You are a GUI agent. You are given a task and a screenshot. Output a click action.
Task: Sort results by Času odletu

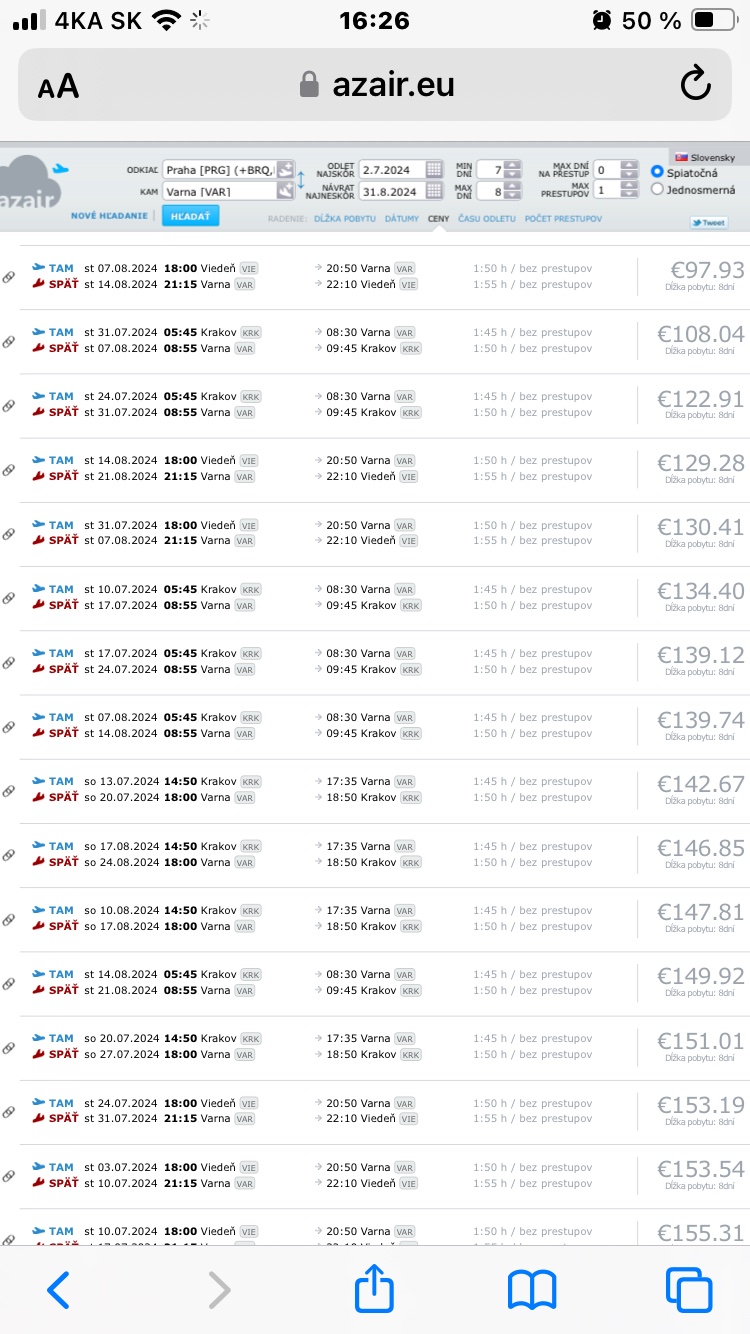point(486,217)
